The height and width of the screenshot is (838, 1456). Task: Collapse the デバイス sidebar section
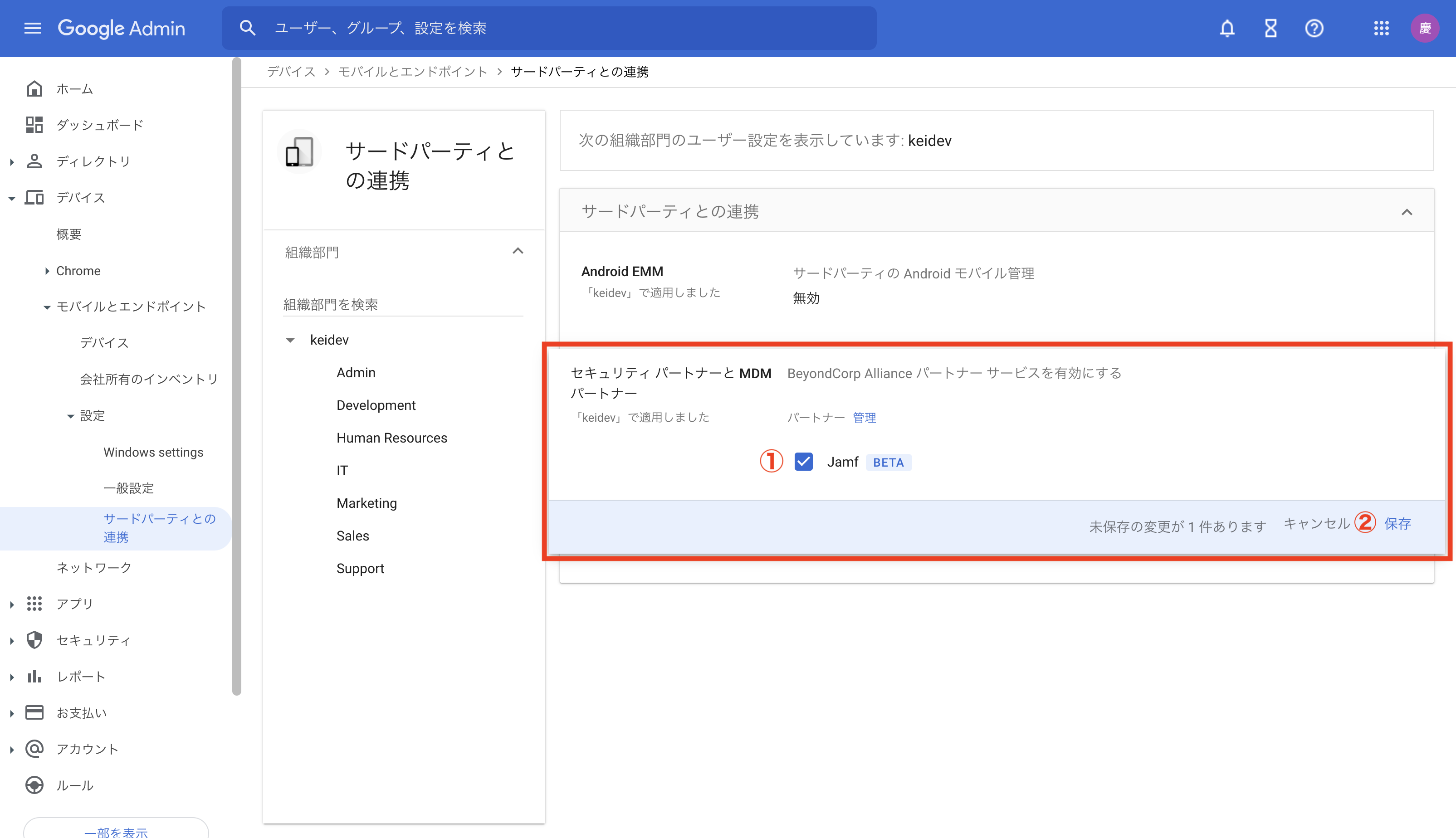tap(11, 198)
